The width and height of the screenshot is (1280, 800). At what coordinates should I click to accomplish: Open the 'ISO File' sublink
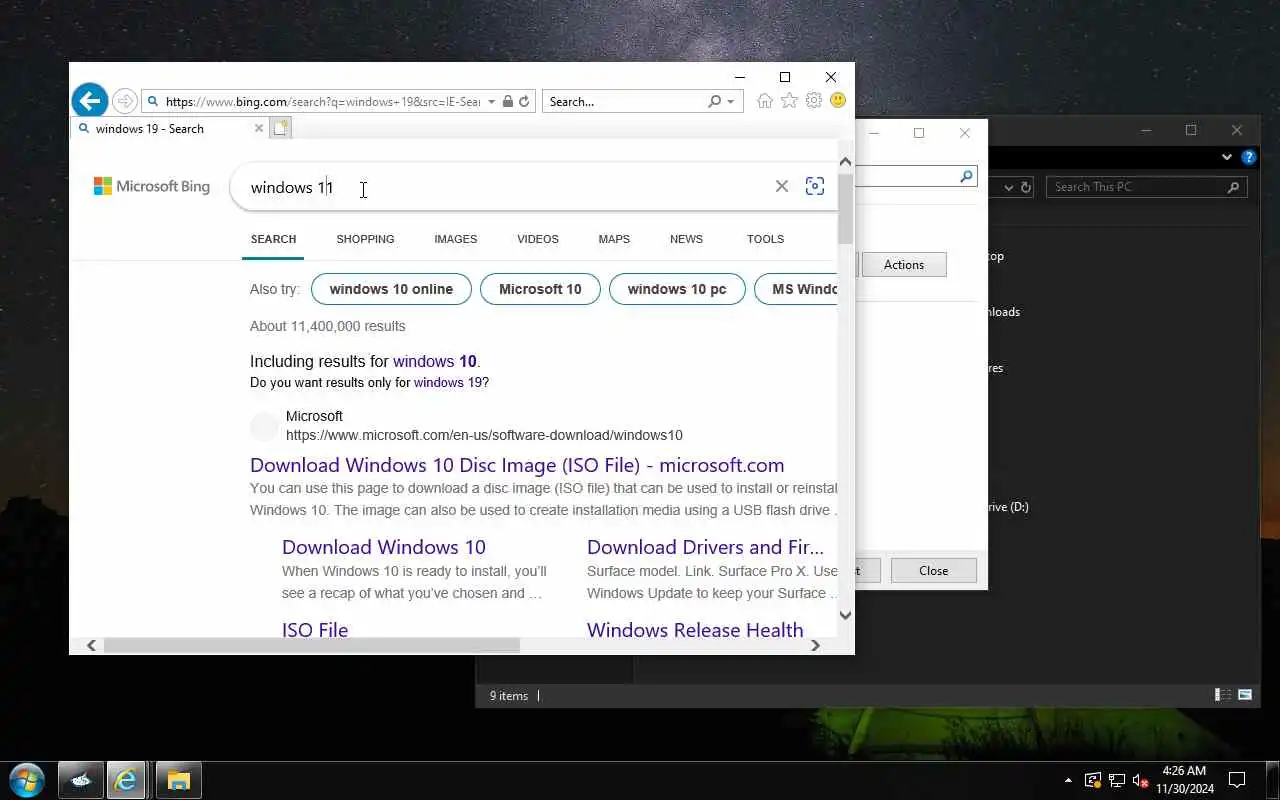click(315, 630)
